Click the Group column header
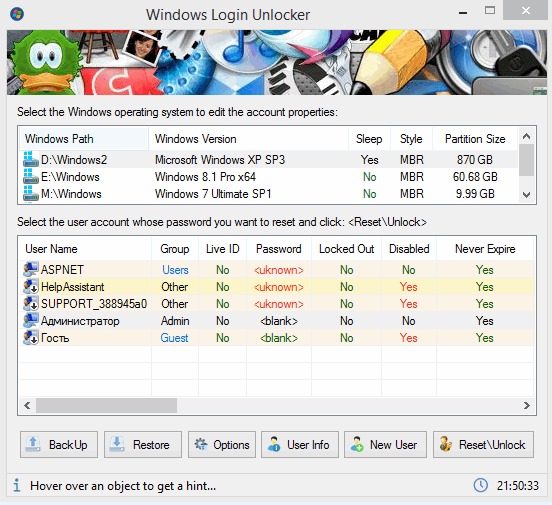552x505 pixels. 175,249
